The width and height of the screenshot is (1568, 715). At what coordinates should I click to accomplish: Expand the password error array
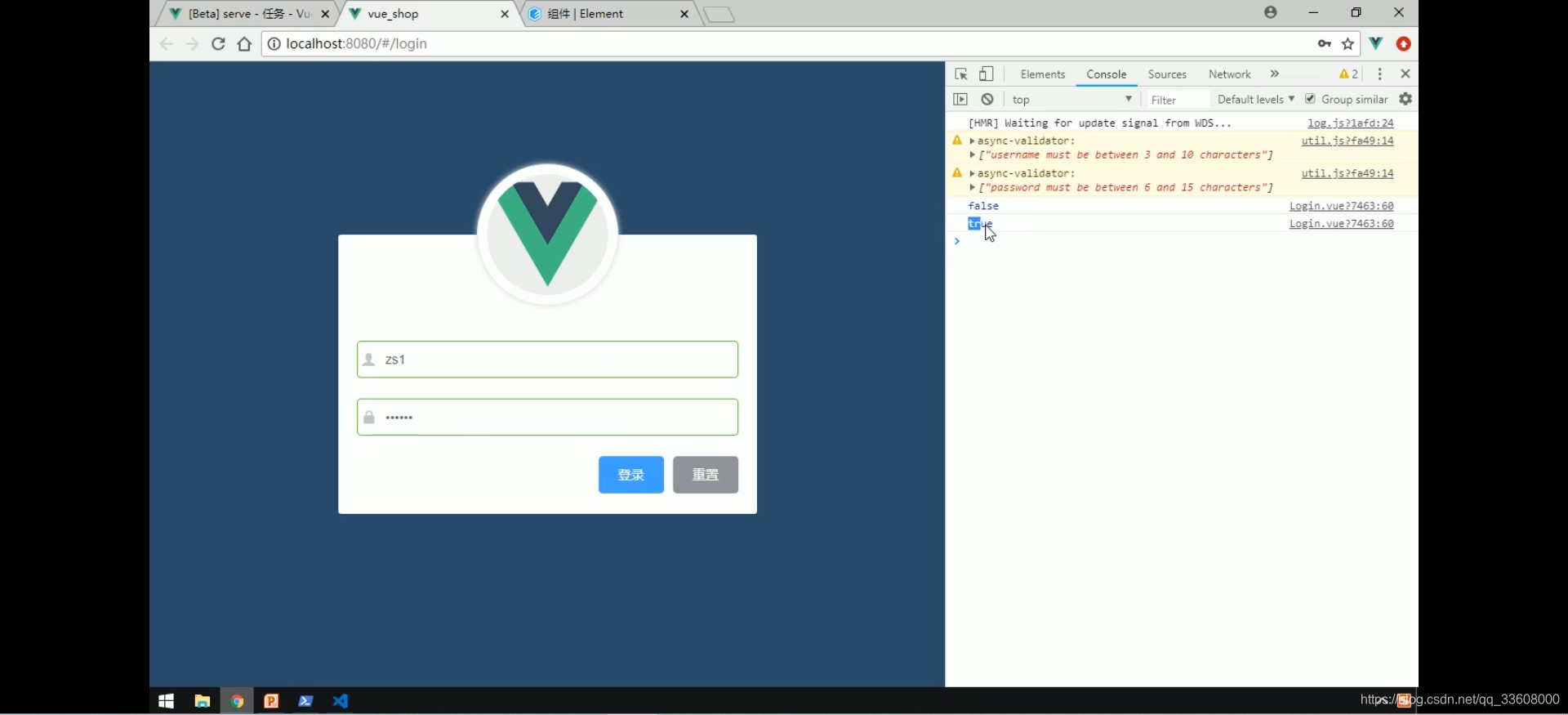coord(972,188)
